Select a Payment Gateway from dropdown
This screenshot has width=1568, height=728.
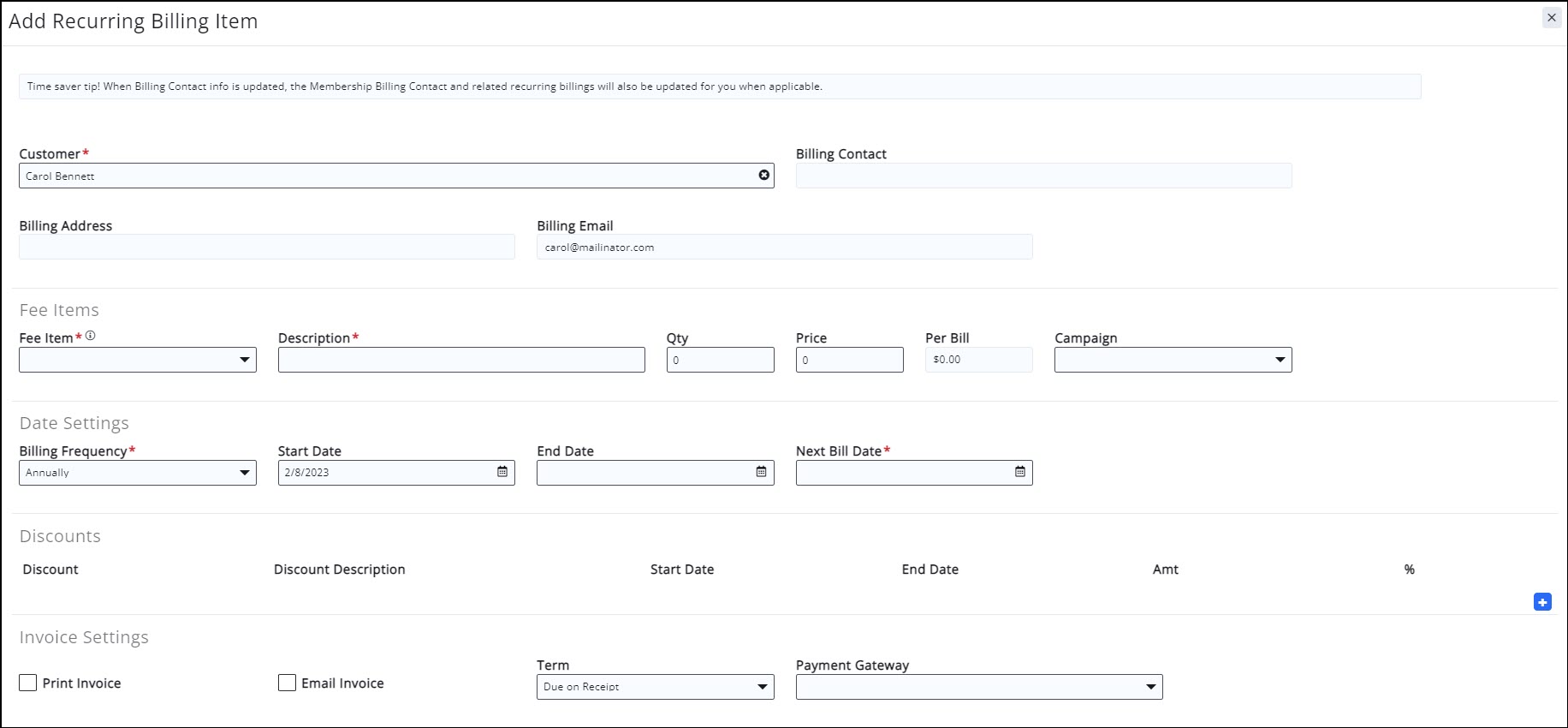point(978,687)
